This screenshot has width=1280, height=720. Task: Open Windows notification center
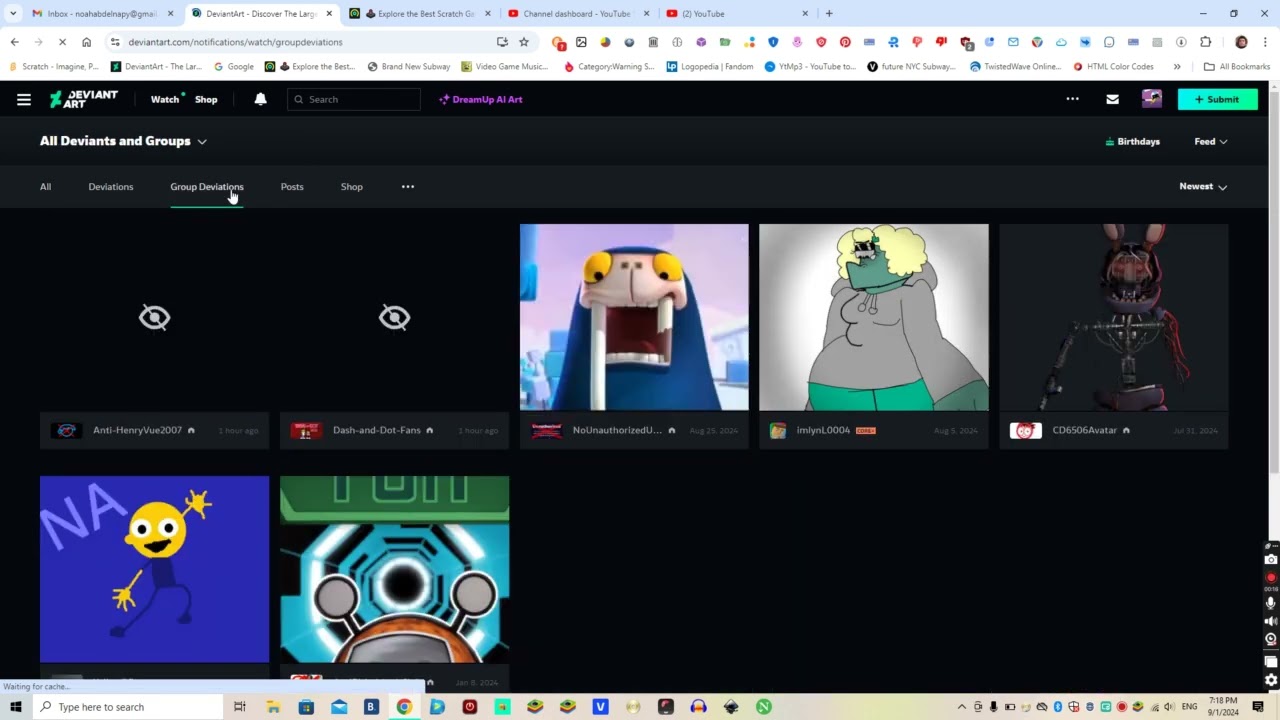coord(1258,707)
